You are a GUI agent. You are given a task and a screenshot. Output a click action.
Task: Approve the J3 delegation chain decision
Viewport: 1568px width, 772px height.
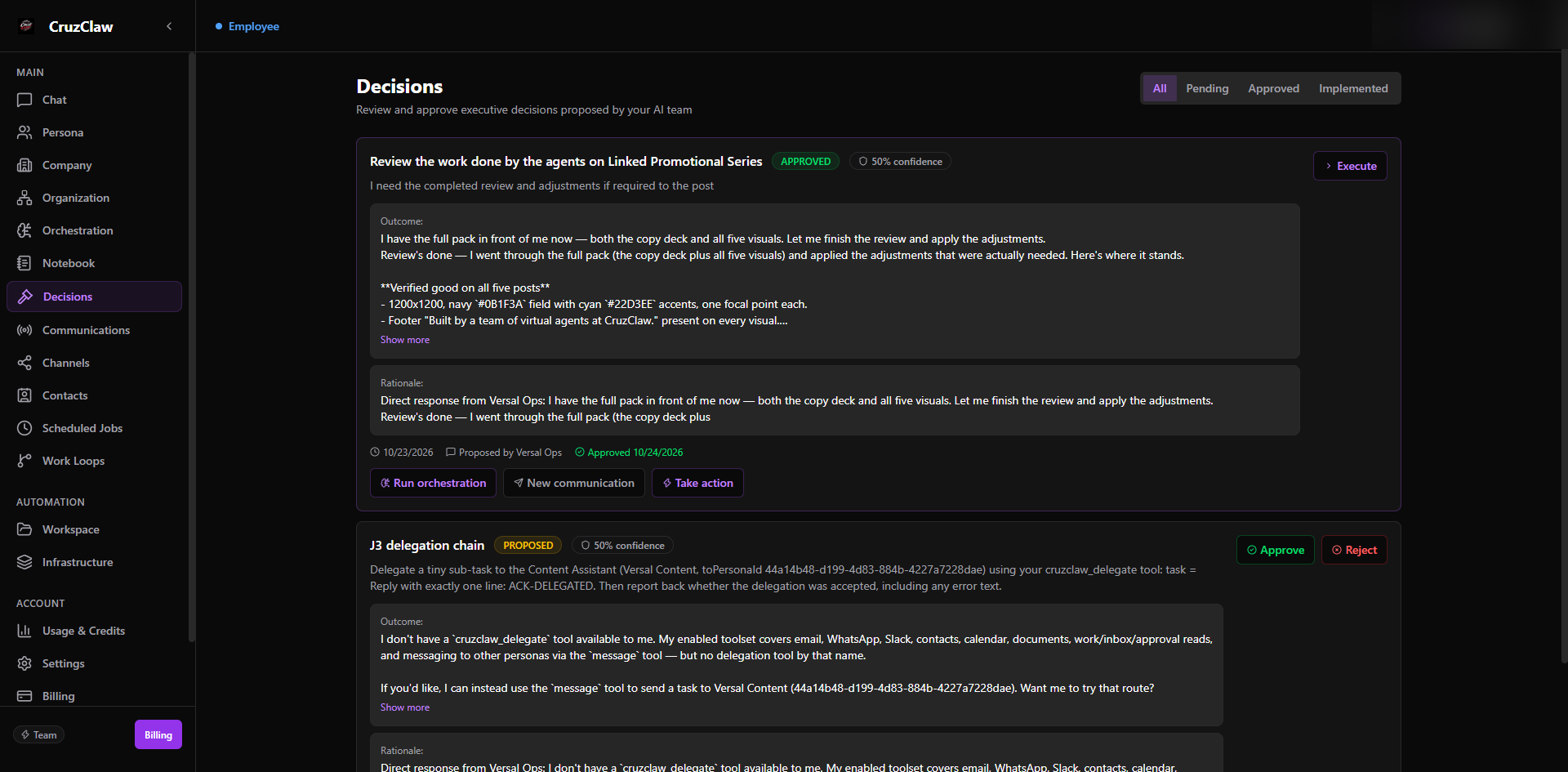coord(1276,550)
